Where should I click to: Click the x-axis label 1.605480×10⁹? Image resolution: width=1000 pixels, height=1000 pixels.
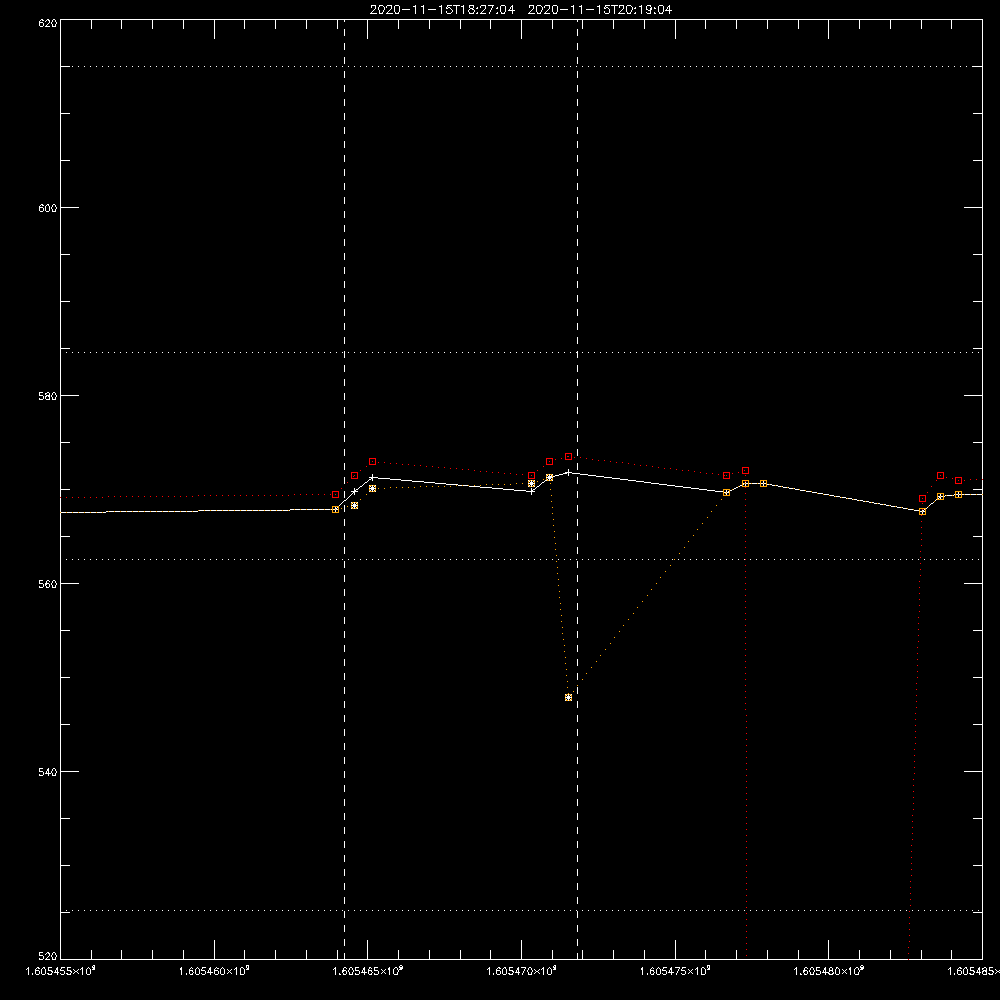(x=829, y=971)
